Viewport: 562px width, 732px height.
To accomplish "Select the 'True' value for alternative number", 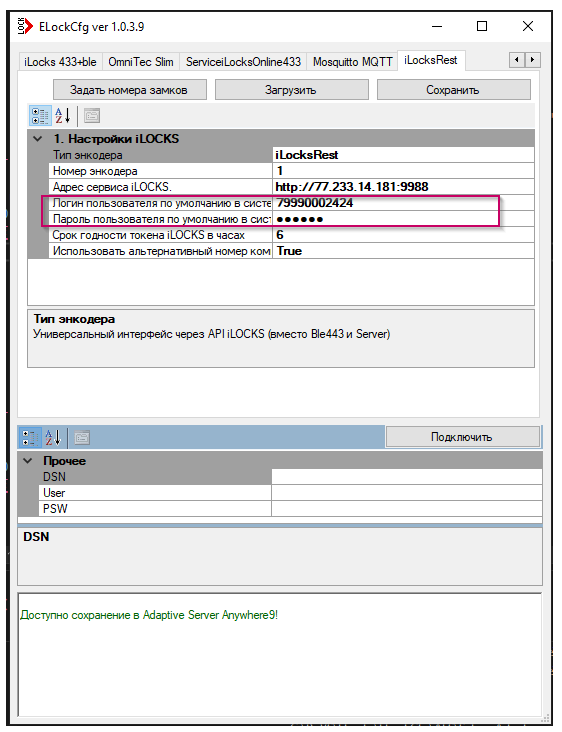I will click(x=403, y=251).
